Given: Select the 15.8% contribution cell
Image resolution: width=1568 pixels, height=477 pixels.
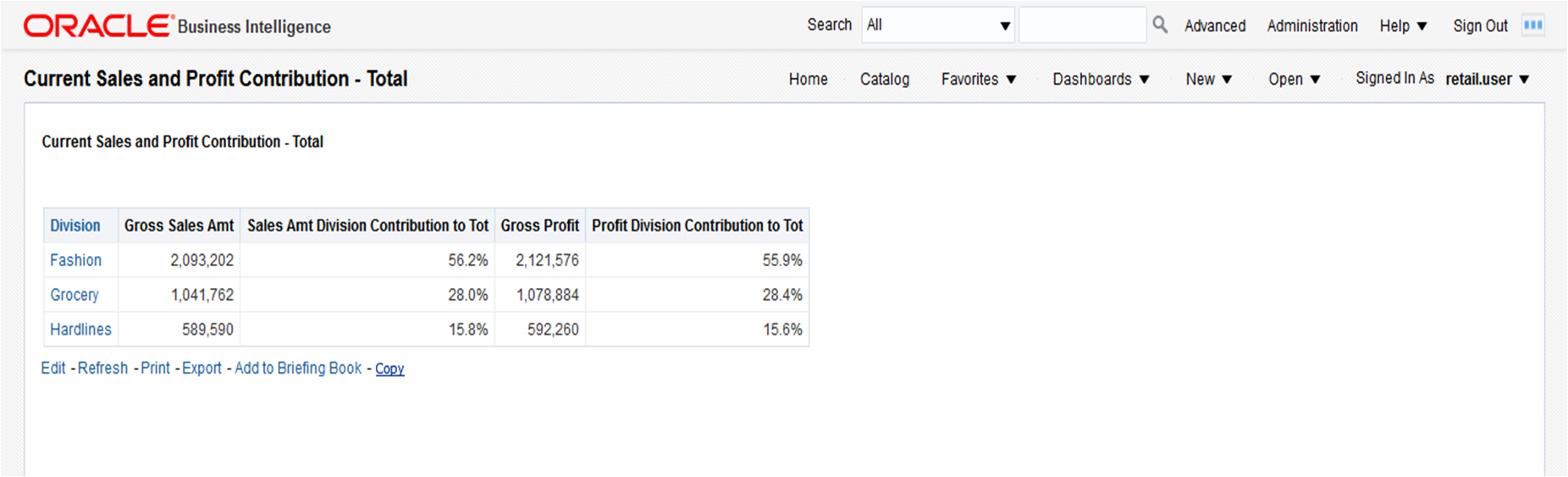Looking at the screenshot, I should 367,330.
